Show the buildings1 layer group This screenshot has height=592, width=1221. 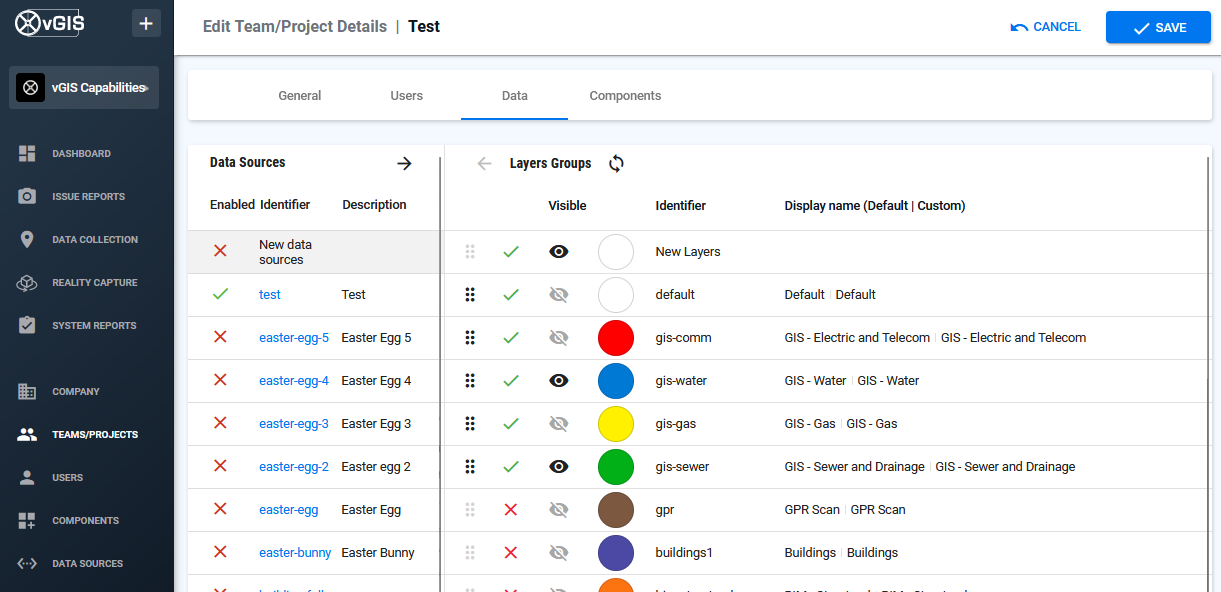(559, 553)
